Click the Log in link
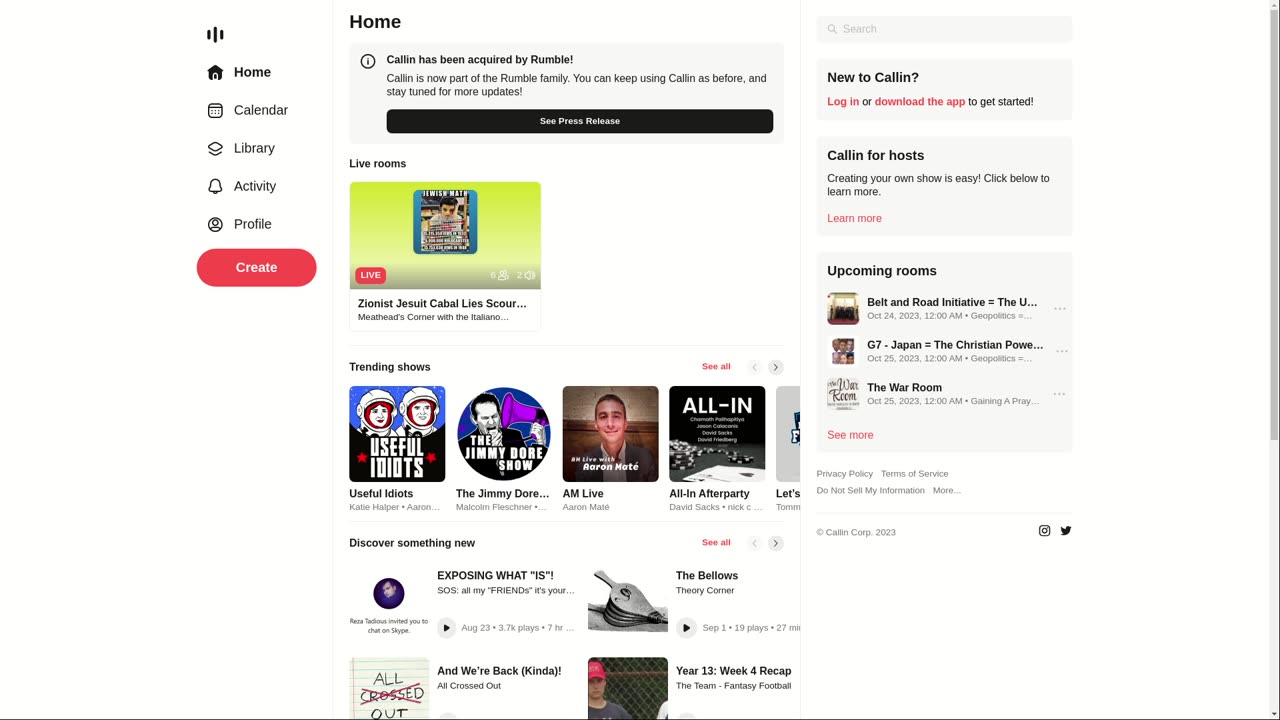The image size is (1280, 720). pos(842,101)
